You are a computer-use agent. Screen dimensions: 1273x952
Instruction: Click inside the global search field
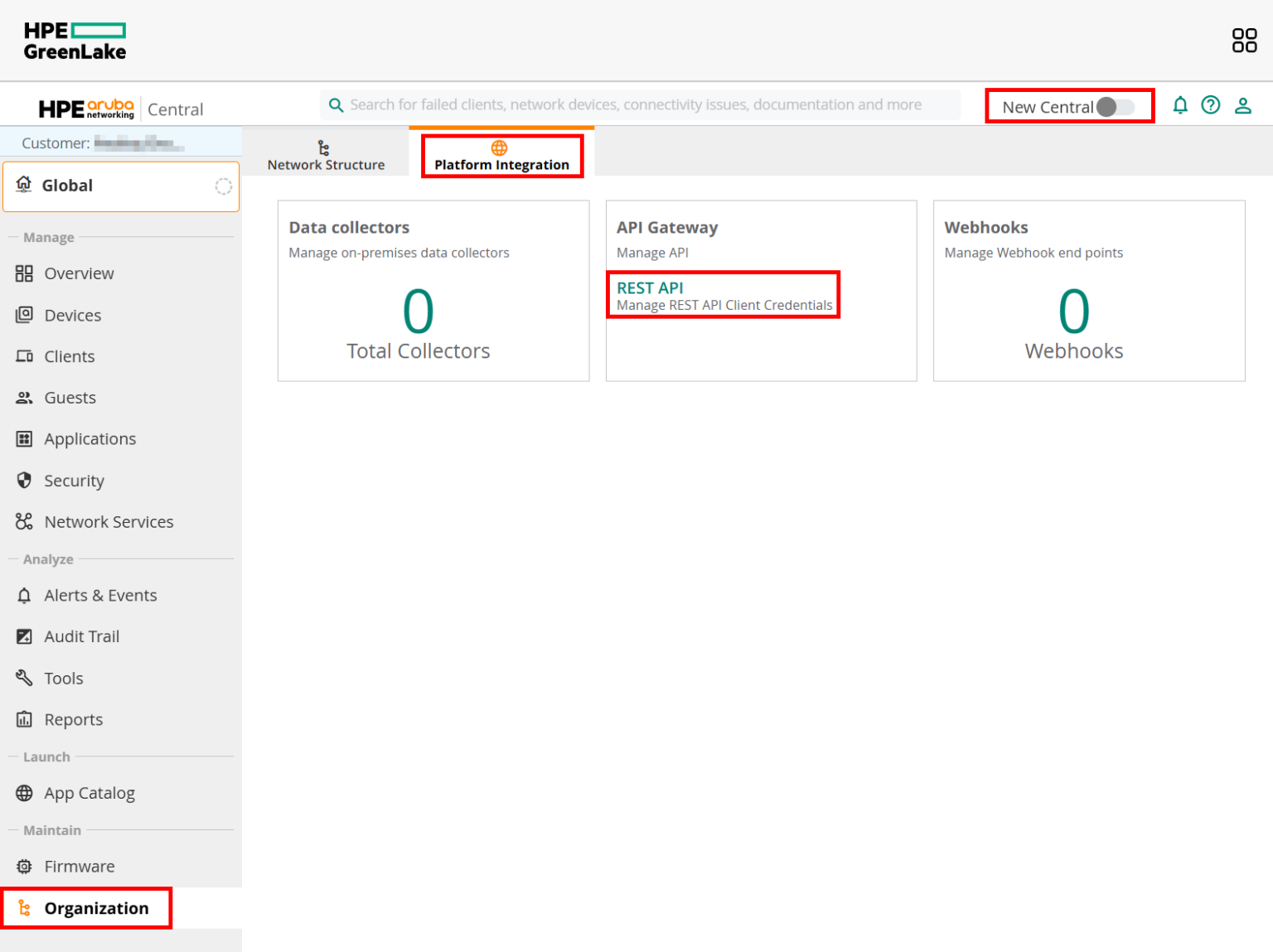638,104
